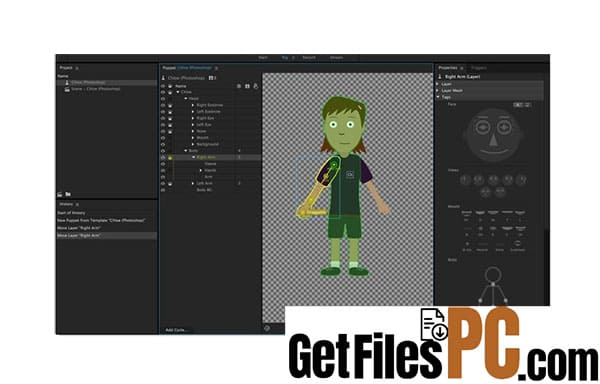Viewport: 600px width, 384px height.
Task: Hide the Body BG layer with its eye icon
Action: click(x=163, y=190)
